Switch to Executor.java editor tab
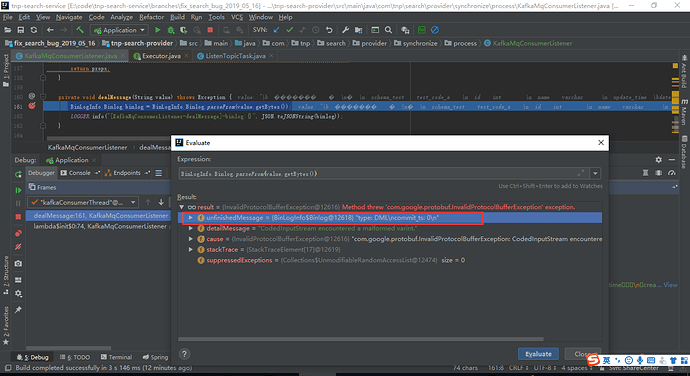Viewport: 690px width, 376px height. (161, 56)
